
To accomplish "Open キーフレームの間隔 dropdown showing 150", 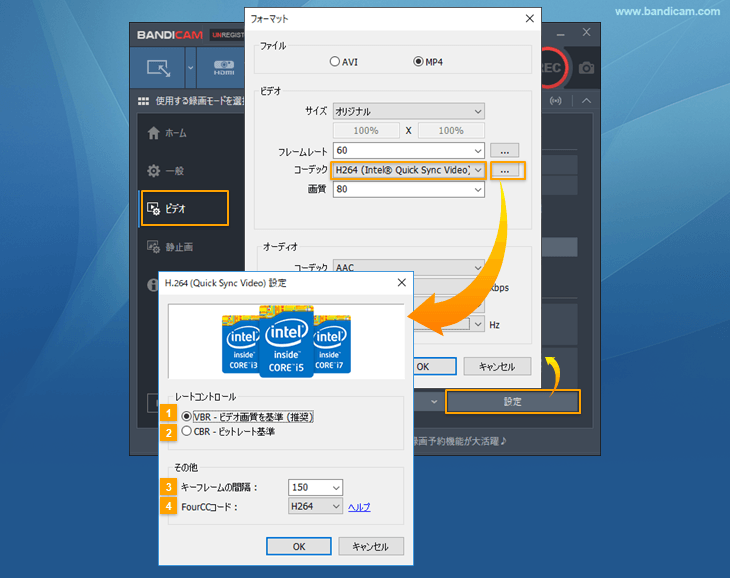I will (x=315, y=487).
